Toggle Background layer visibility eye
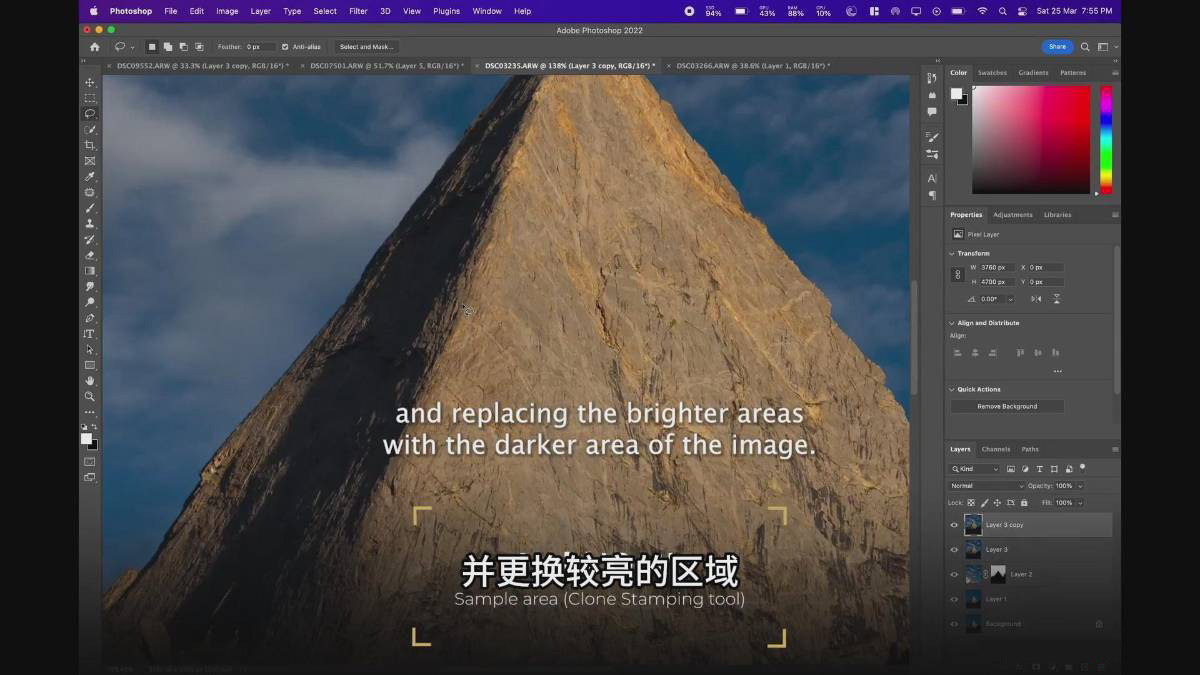 tap(954, 624)
